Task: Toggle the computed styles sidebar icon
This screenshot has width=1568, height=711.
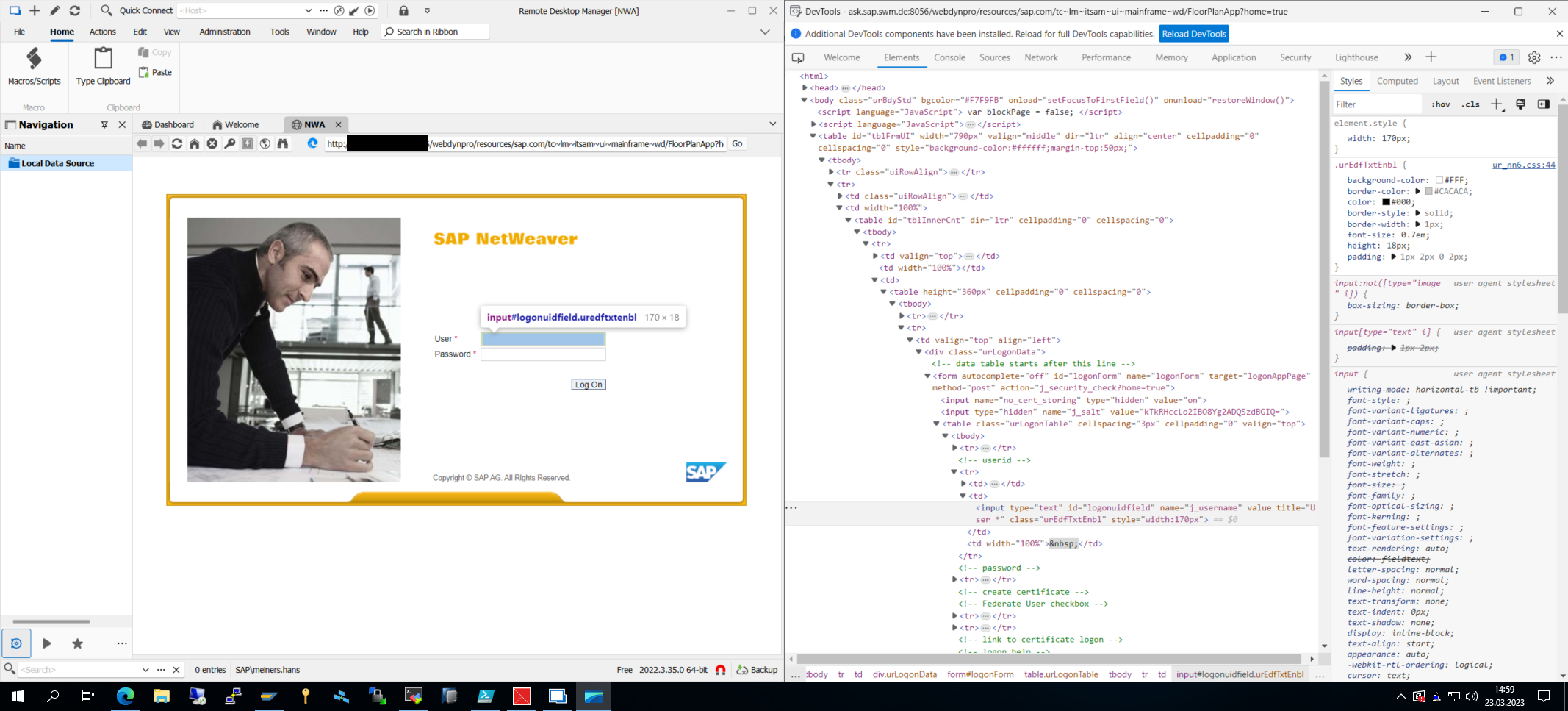Action: pos(1544,104)
